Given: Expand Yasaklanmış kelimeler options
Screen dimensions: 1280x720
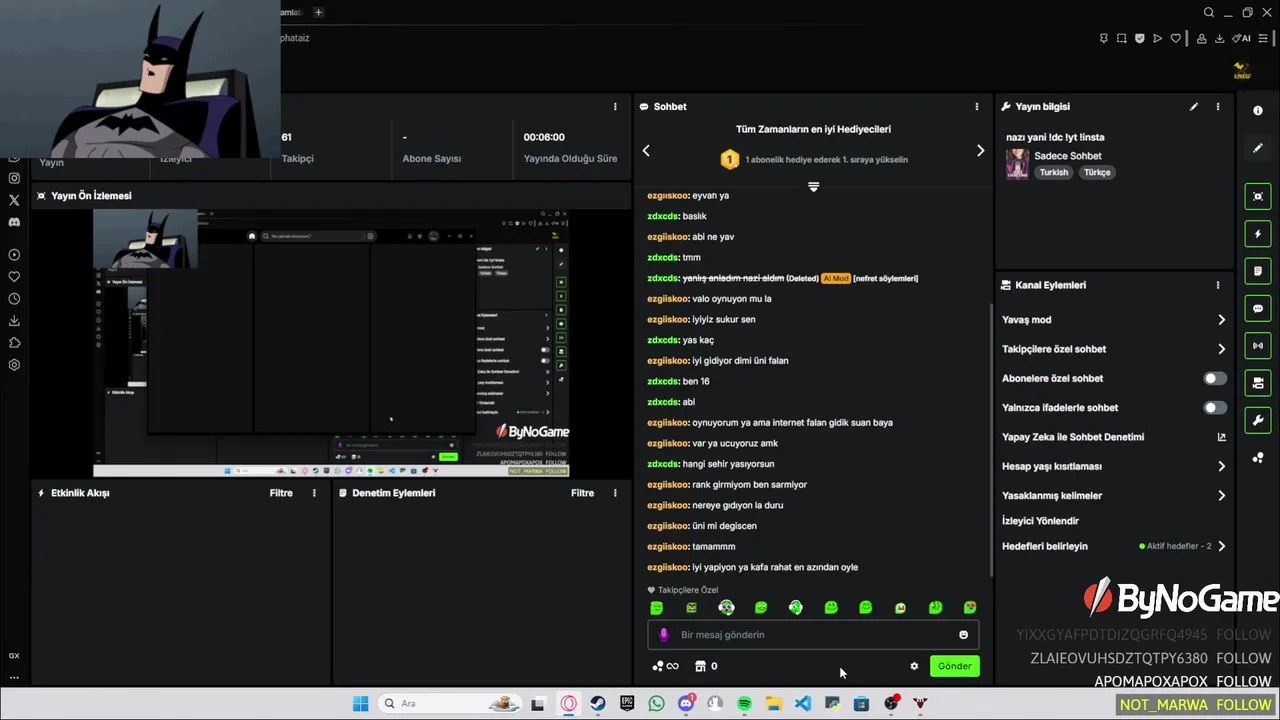Looking at the screenshot, I should (1221, 495).
